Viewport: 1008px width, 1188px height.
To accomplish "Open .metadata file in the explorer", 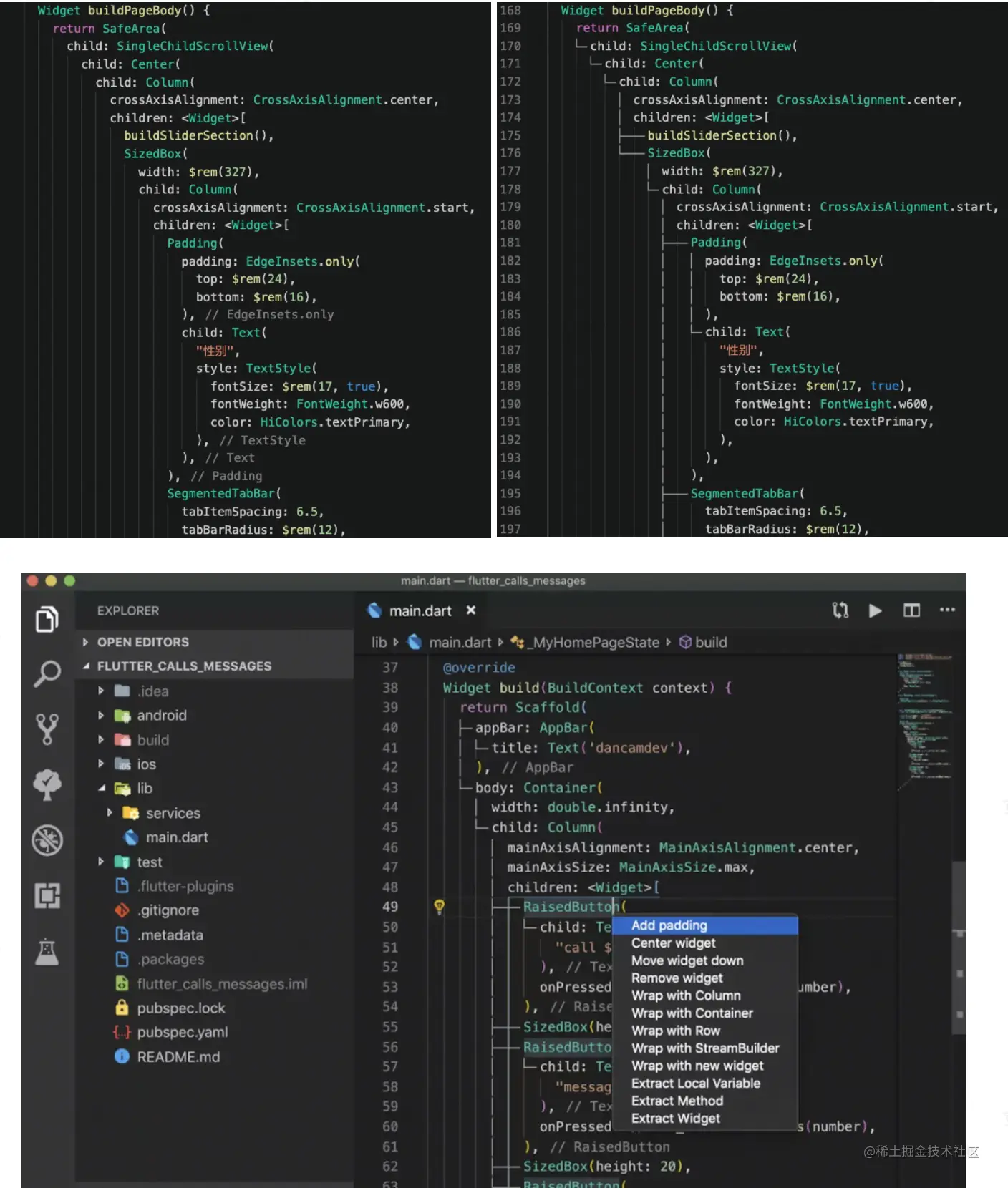I will (170, 935).
